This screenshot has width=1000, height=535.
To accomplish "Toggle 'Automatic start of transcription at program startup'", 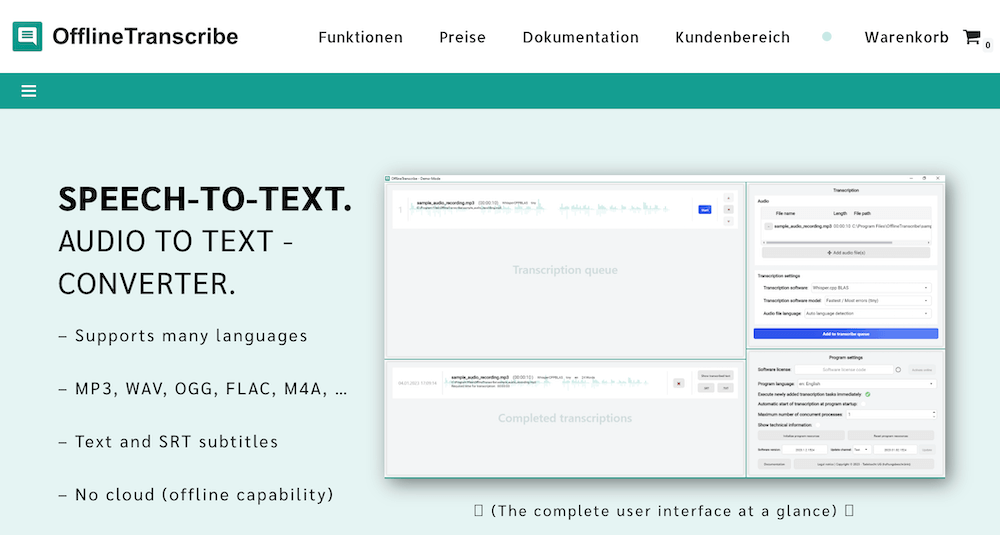I will pos(862,404).
